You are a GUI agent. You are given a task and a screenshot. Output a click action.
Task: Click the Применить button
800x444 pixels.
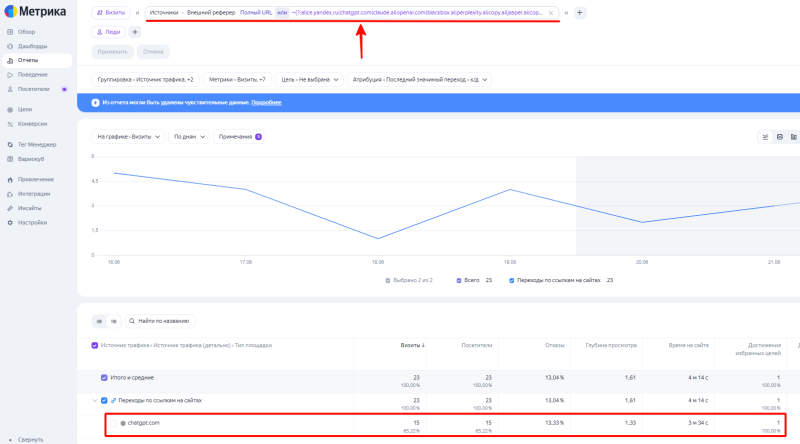coord(112,52)
